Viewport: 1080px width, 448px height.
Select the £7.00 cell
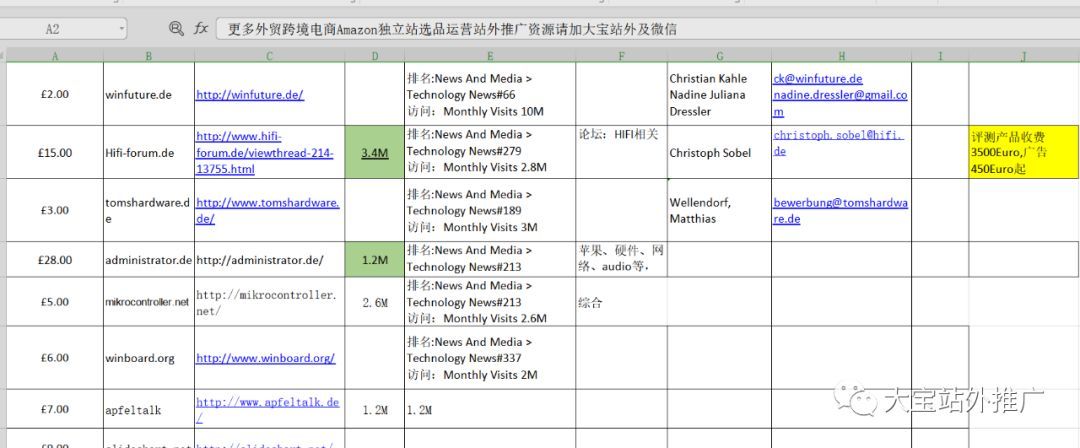tap(55, 409)
